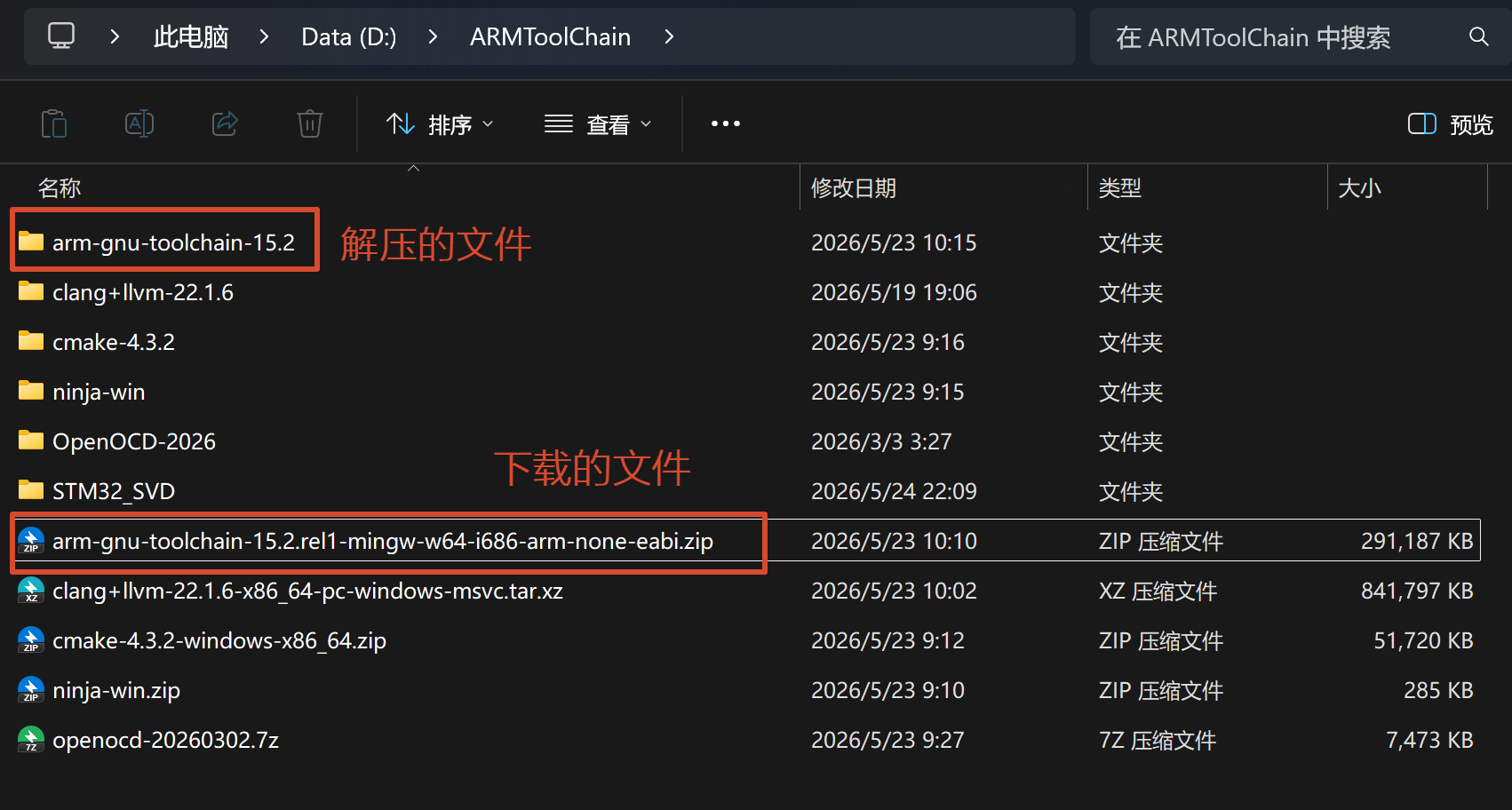The image size is (1512, 810).
Task: Click the date 2026/5/23 10:02
Action: [x=894, y=591]
